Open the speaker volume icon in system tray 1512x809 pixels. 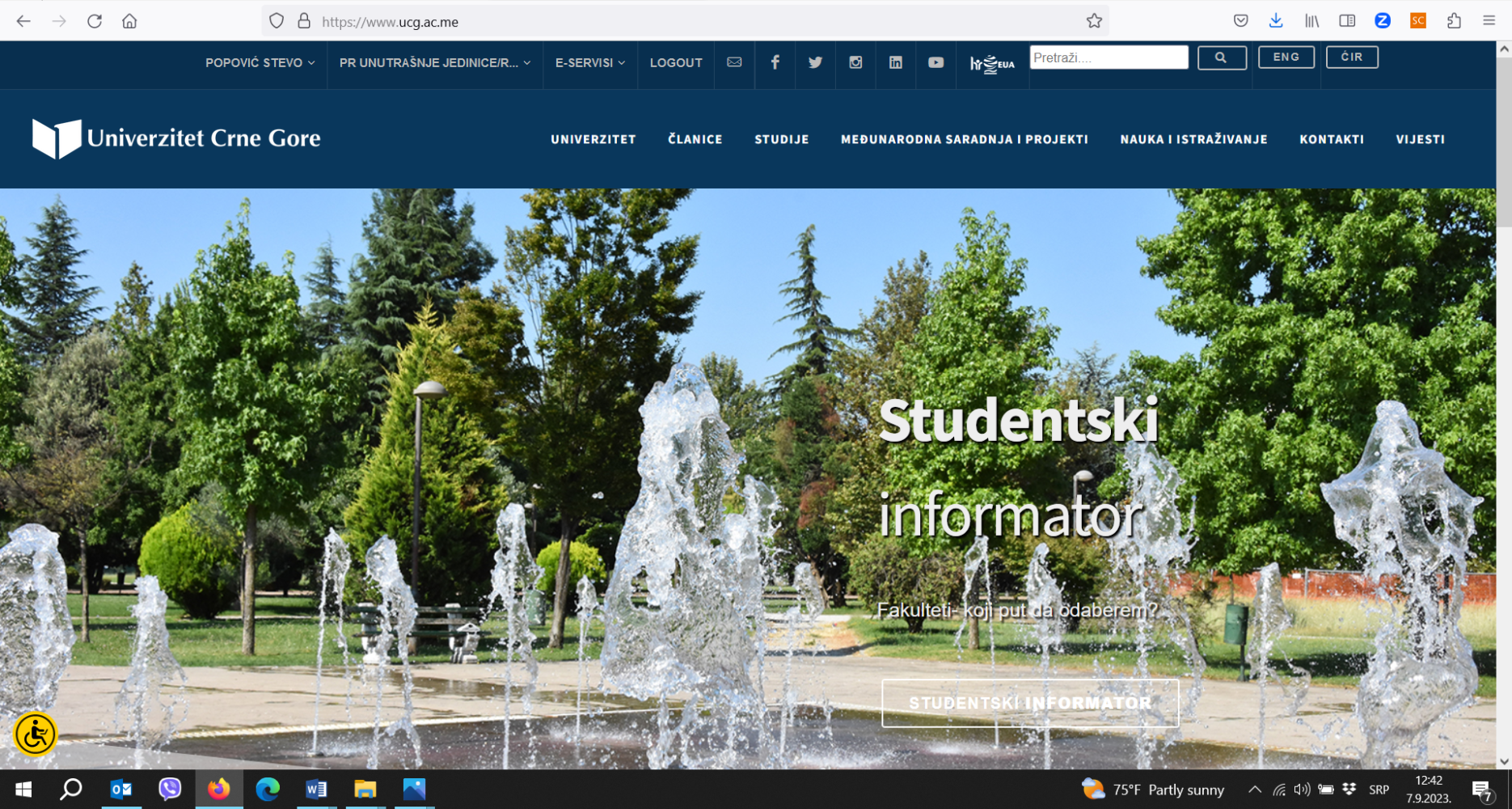tap(1302, 789)
